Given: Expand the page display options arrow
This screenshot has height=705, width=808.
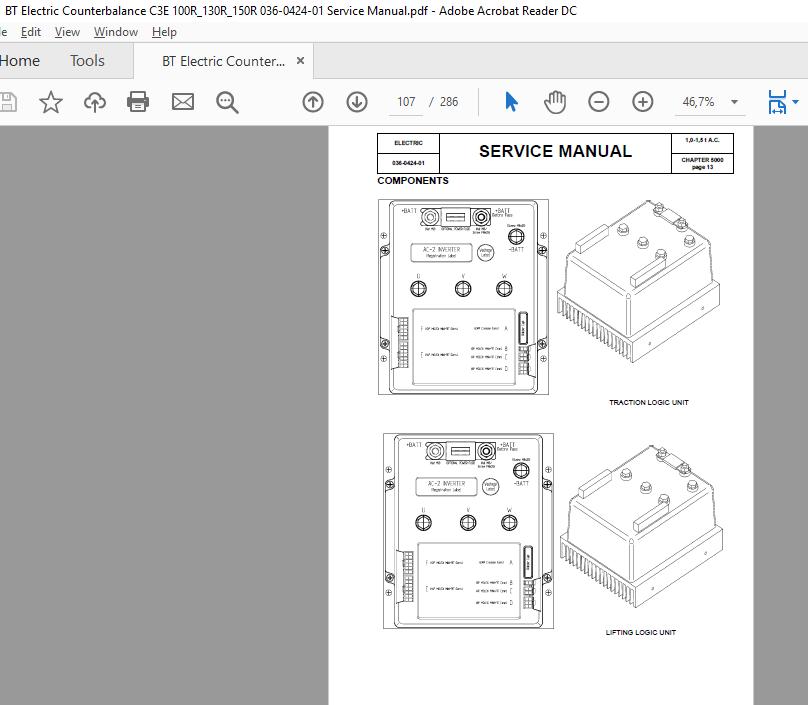Looking at the screenshot, I should (796, 102).
